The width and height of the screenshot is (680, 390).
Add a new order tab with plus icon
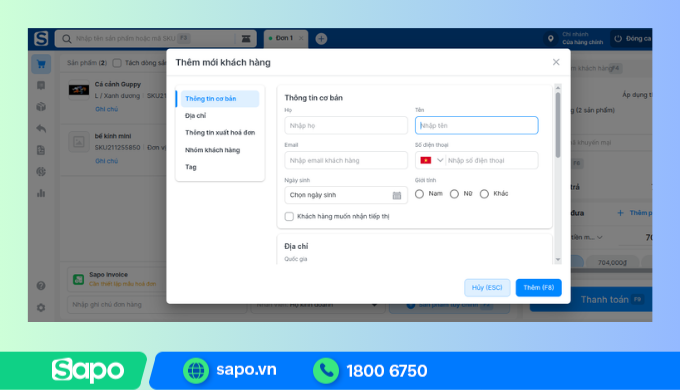tap(321, 39)
